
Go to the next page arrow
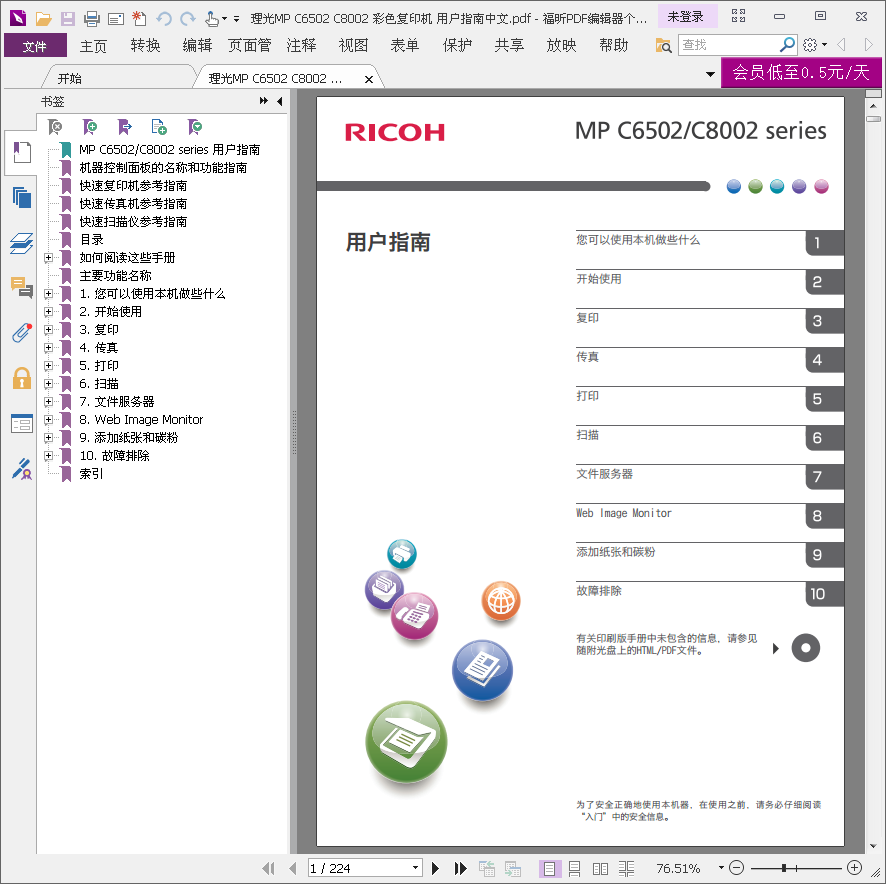click(435, 868)
